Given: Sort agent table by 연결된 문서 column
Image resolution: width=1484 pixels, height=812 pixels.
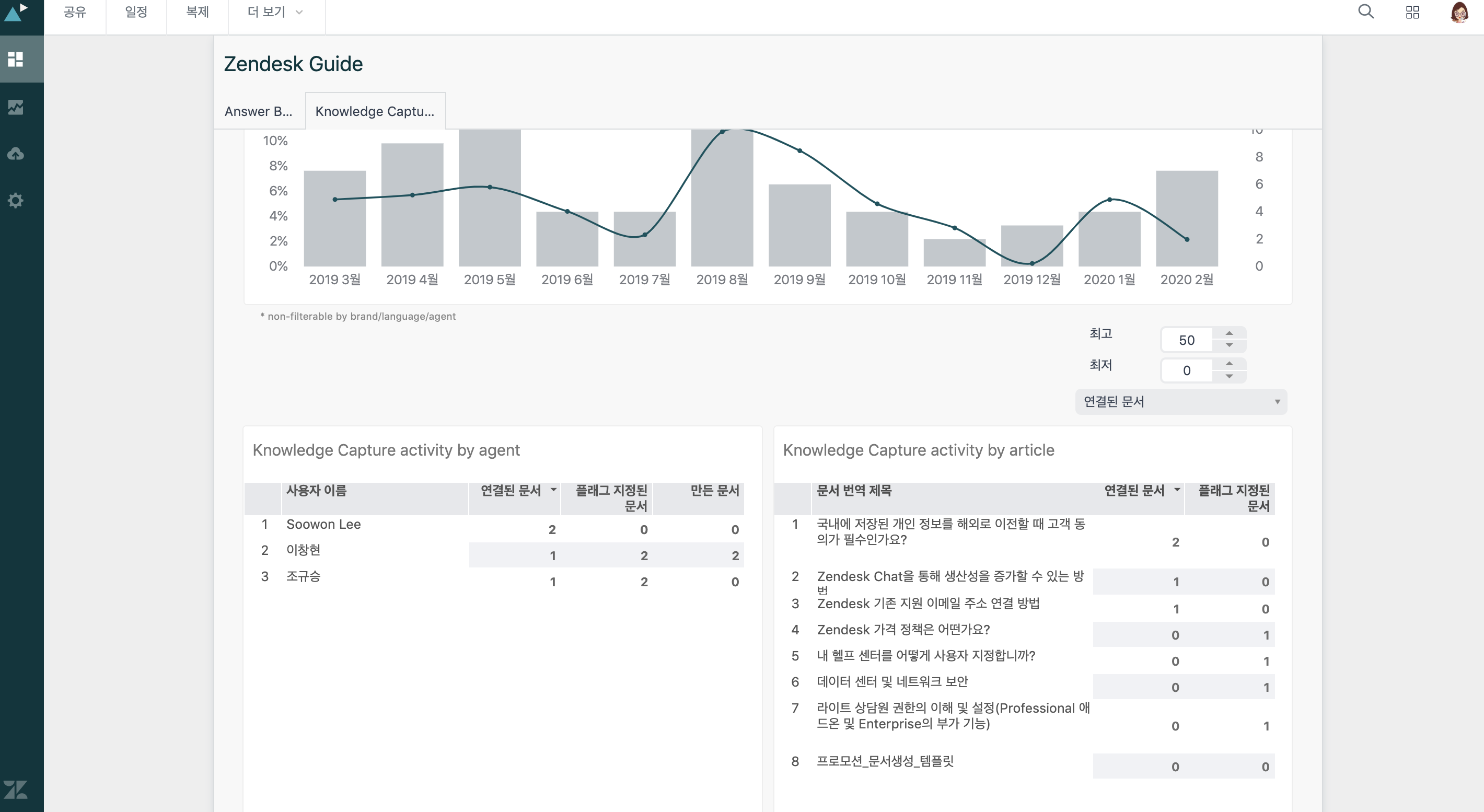Looking at the screenshot, I should pos(515,498).
